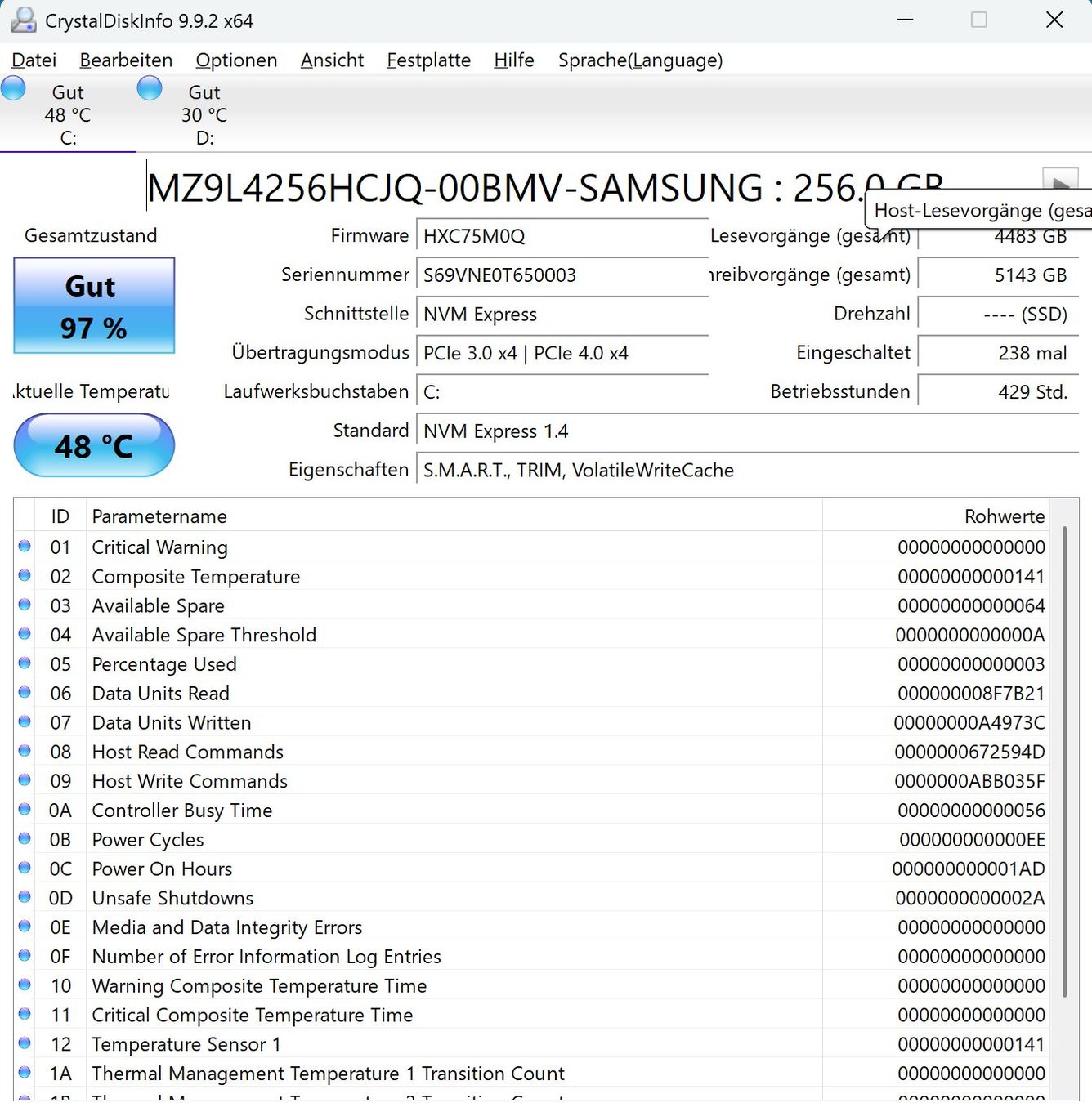Select the Host Write Commands row
The image size is (1092, 1103).
pos(531,781)
